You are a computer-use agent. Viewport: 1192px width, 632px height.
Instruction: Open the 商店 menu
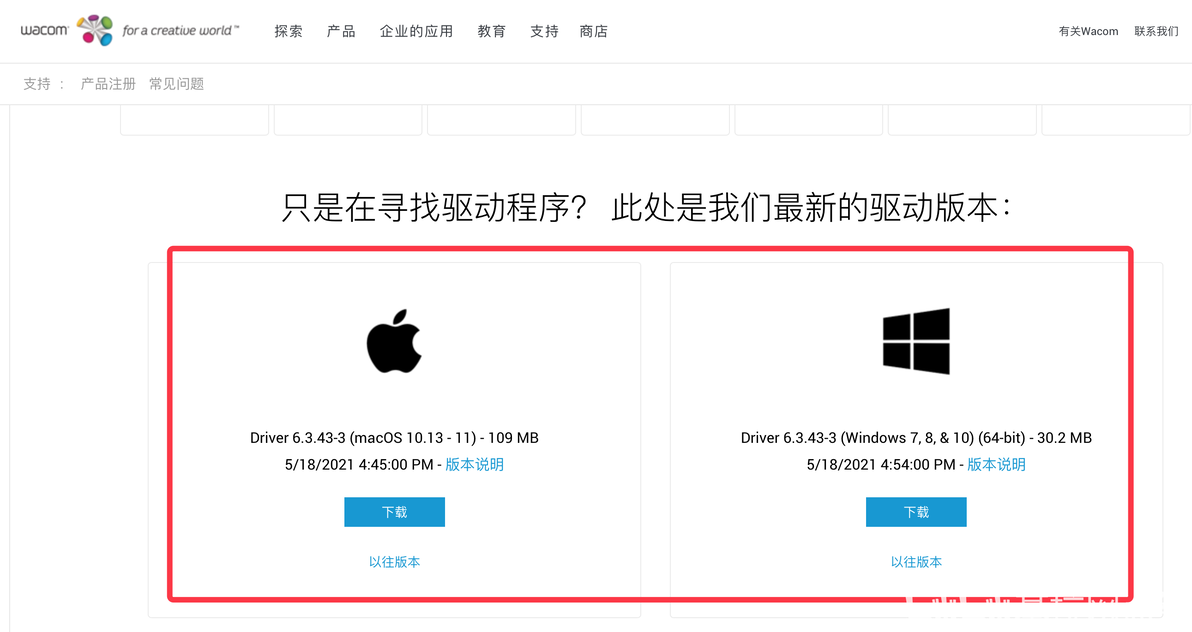click(x=594, y=31)
